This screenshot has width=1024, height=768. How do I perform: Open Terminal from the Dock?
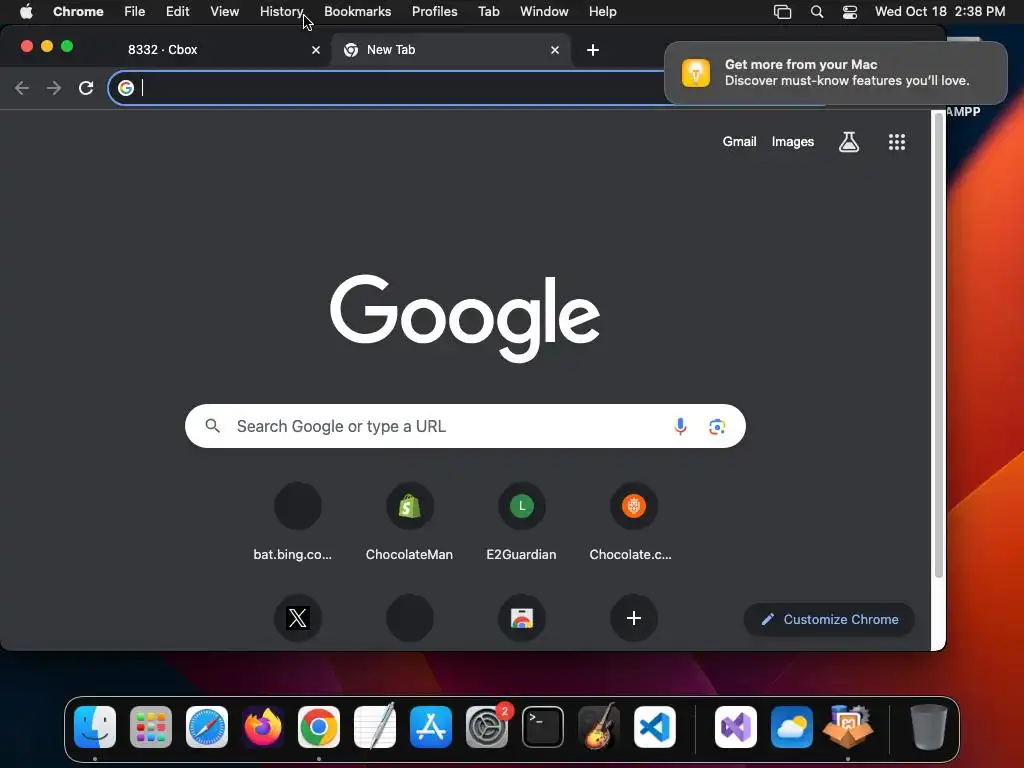point(543,727)
